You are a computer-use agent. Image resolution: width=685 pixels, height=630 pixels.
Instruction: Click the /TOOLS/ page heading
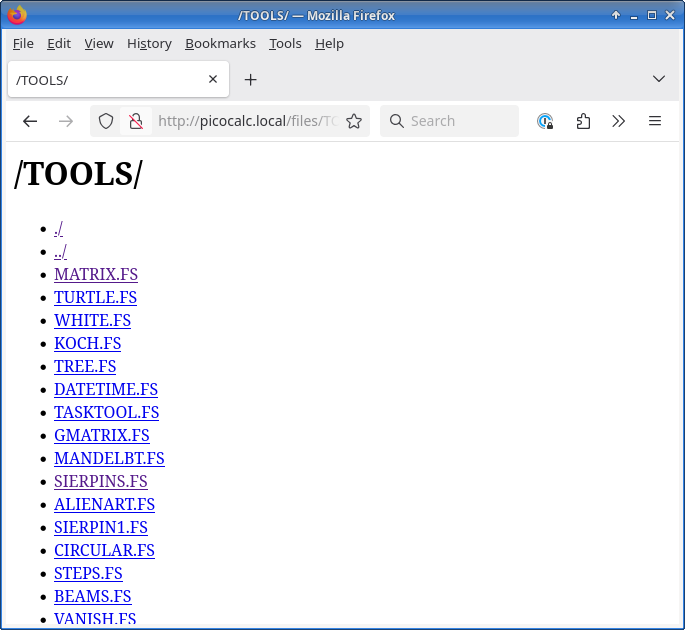78,174
